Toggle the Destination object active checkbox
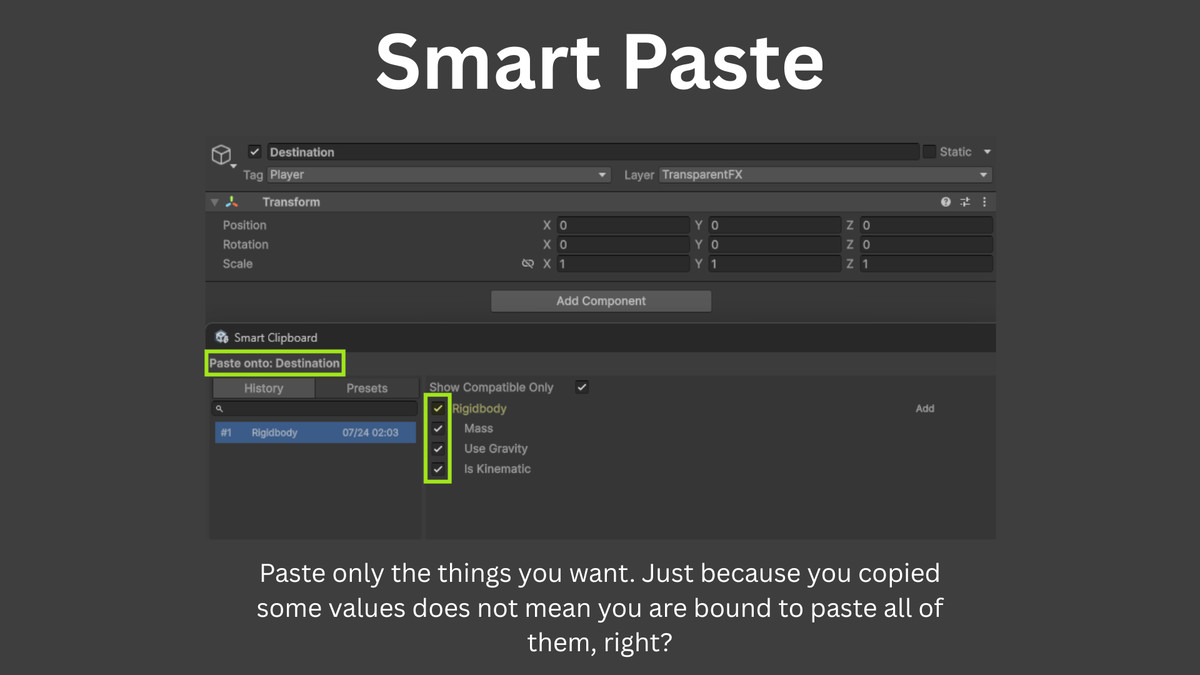Image resolution: width=1200 pixels, height=675 pixels. [254, 152]
